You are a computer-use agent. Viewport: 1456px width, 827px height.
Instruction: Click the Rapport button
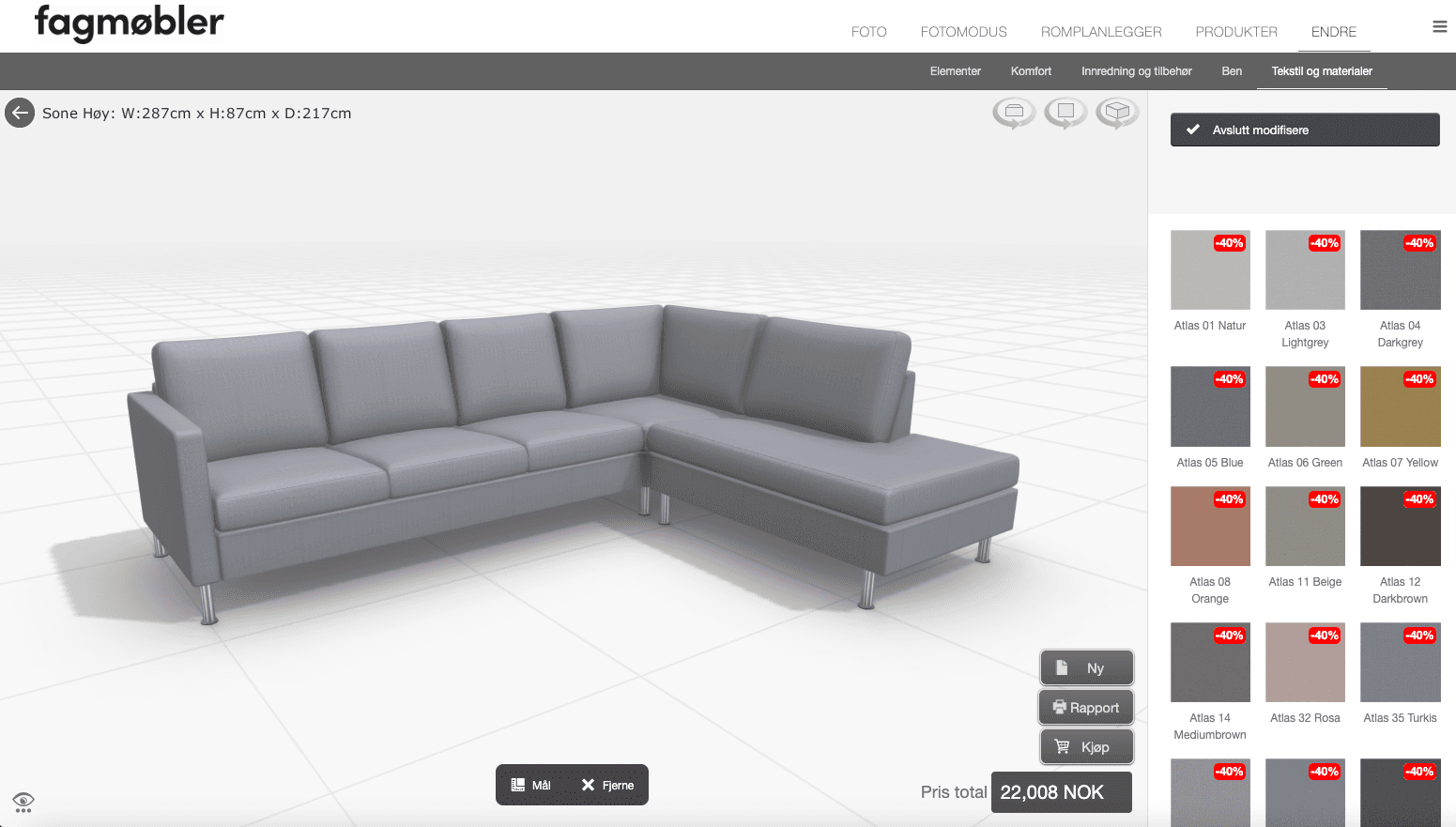(1086, 707)
